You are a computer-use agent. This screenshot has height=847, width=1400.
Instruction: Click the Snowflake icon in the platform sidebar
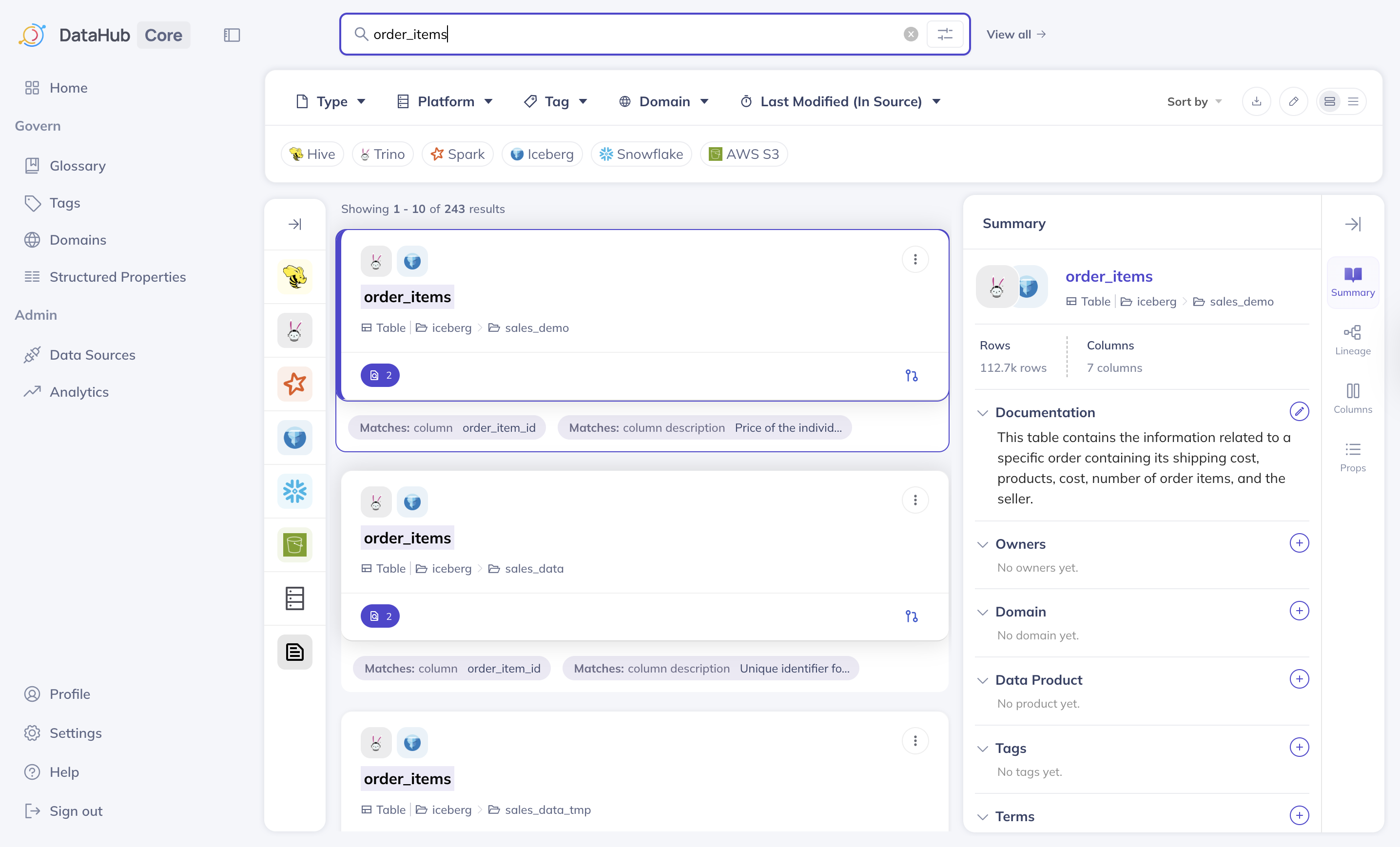[x=294, y=491]
